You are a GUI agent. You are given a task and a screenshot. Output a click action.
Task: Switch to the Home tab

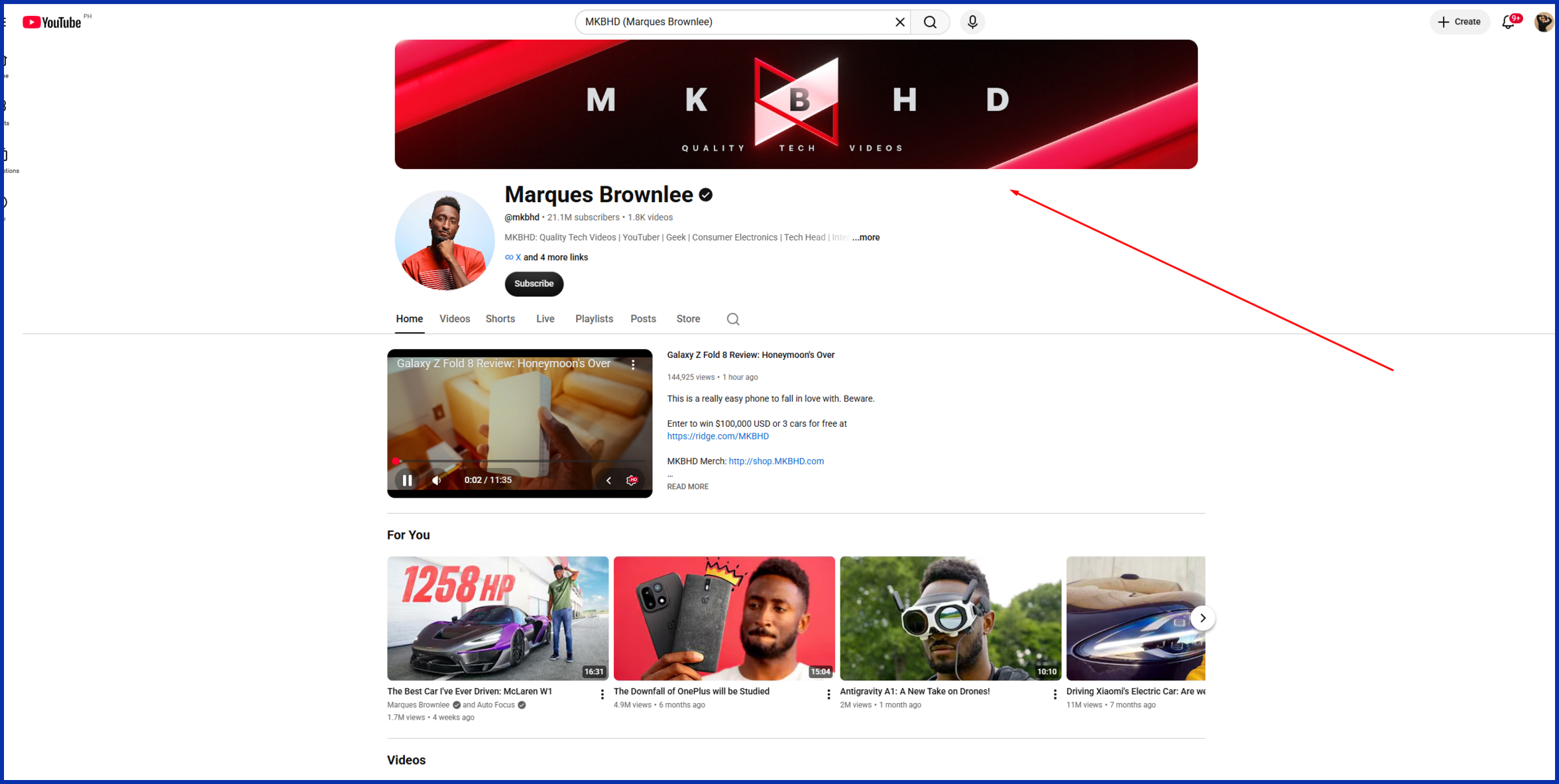coord(409,319)
